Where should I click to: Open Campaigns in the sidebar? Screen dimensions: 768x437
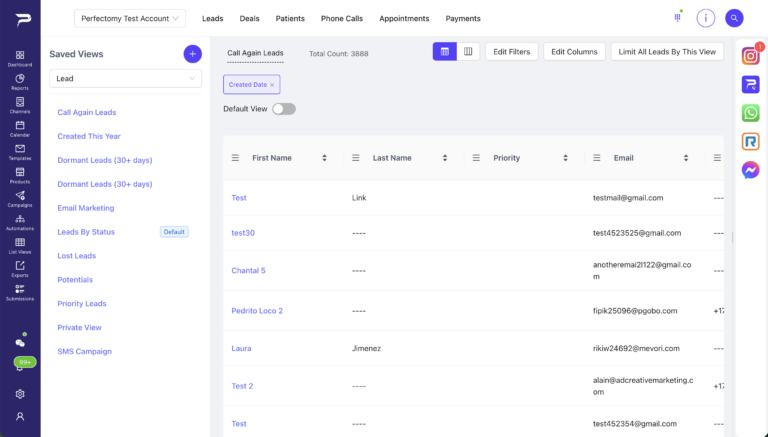point(20,199)
